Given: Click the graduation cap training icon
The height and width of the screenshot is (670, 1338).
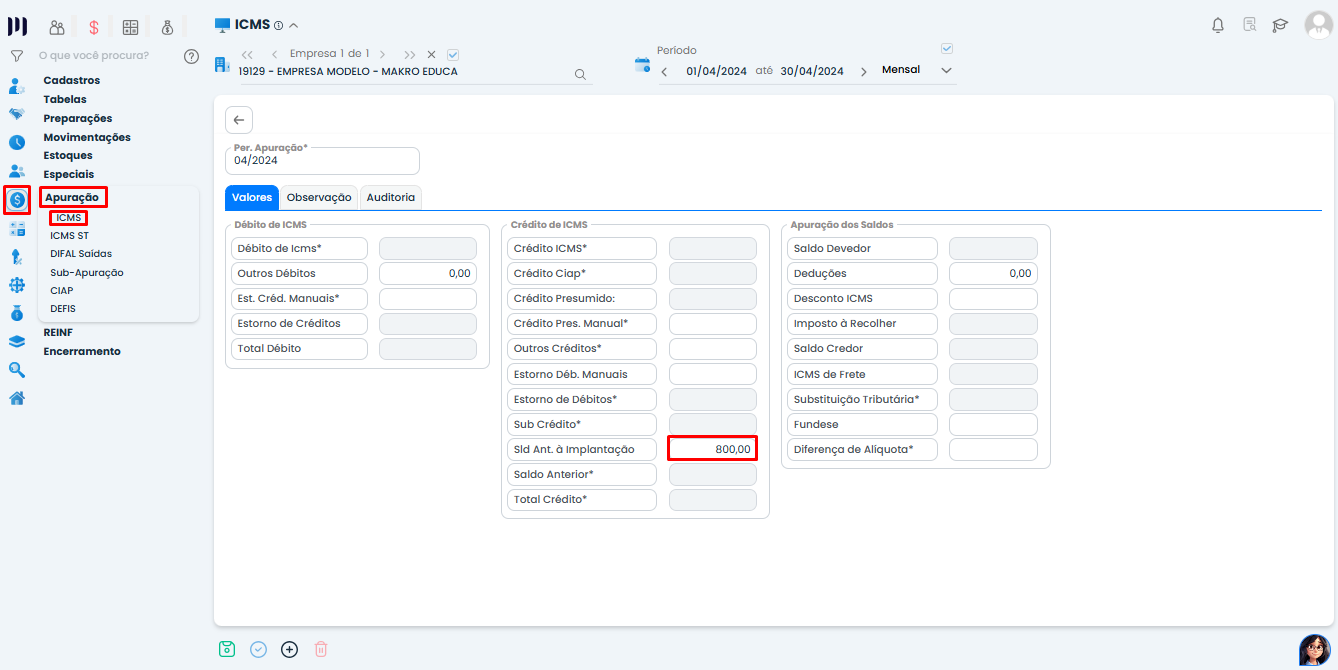Looking at the screenshot, I should (1280, 26).
